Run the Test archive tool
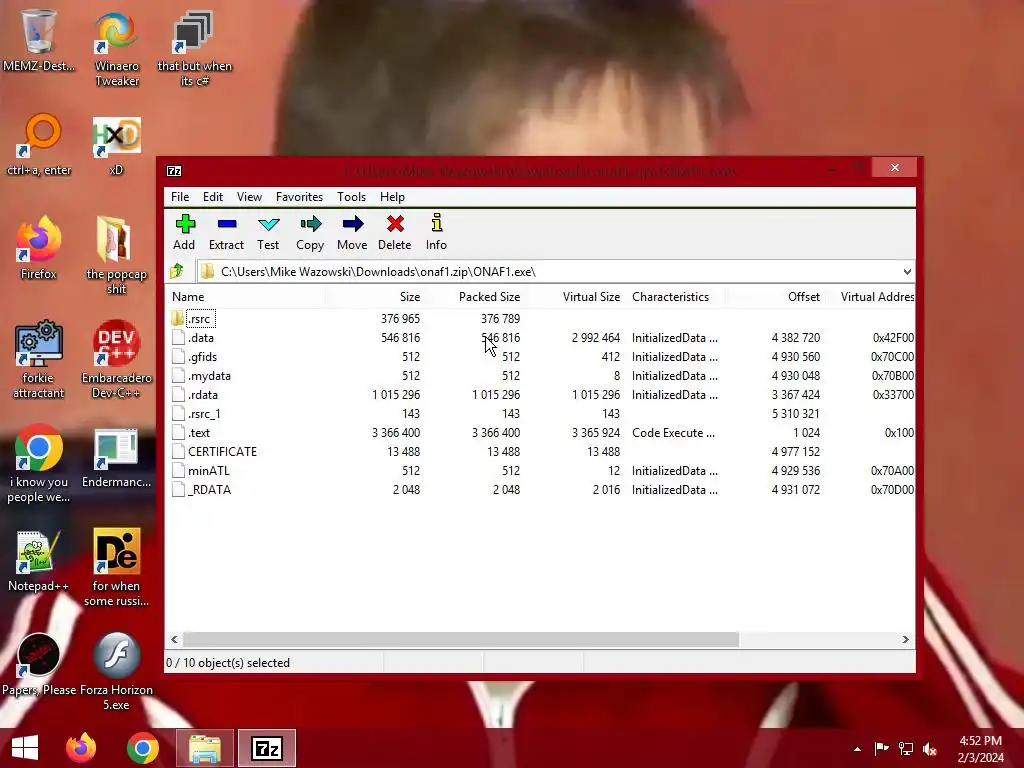The image size is (1024, 768). (x=268, y=232)
